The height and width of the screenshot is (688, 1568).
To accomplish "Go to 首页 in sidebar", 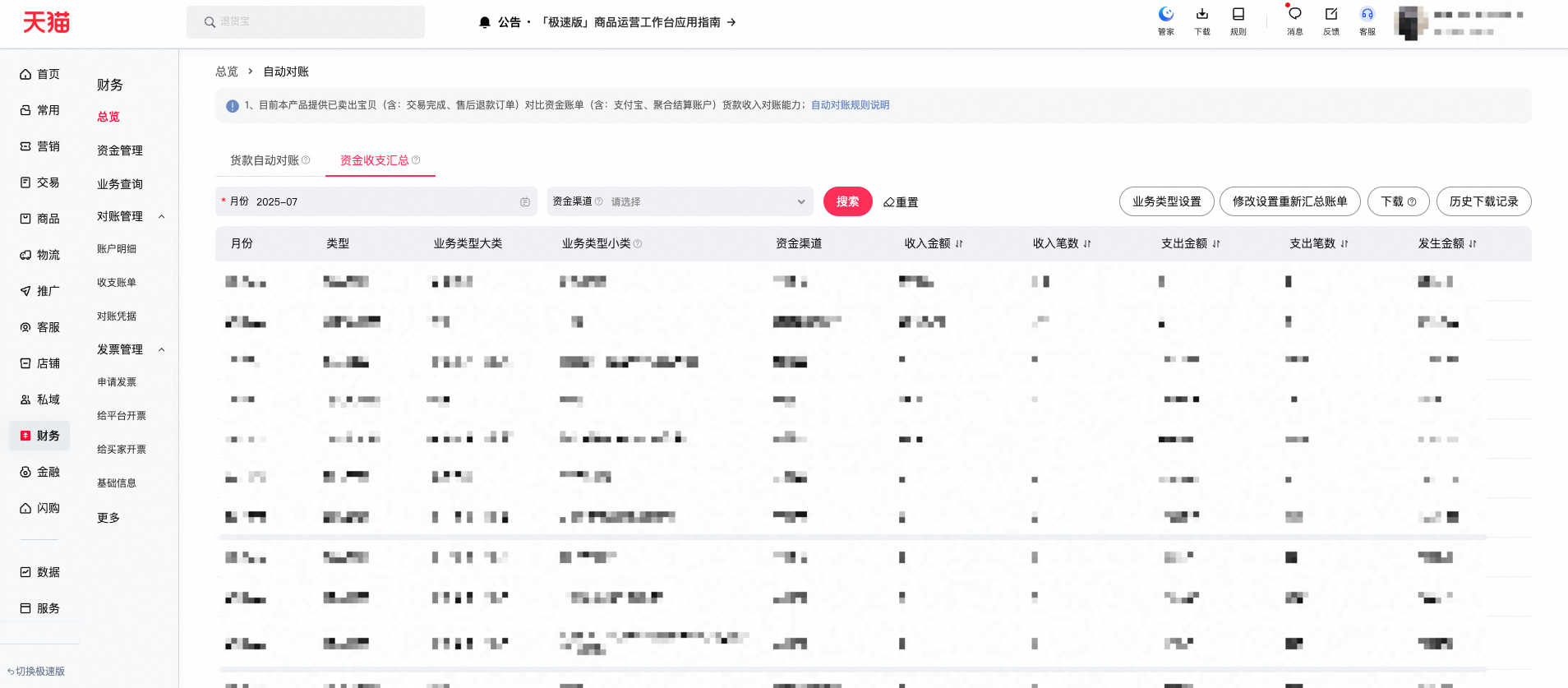I will coord(39,74).
